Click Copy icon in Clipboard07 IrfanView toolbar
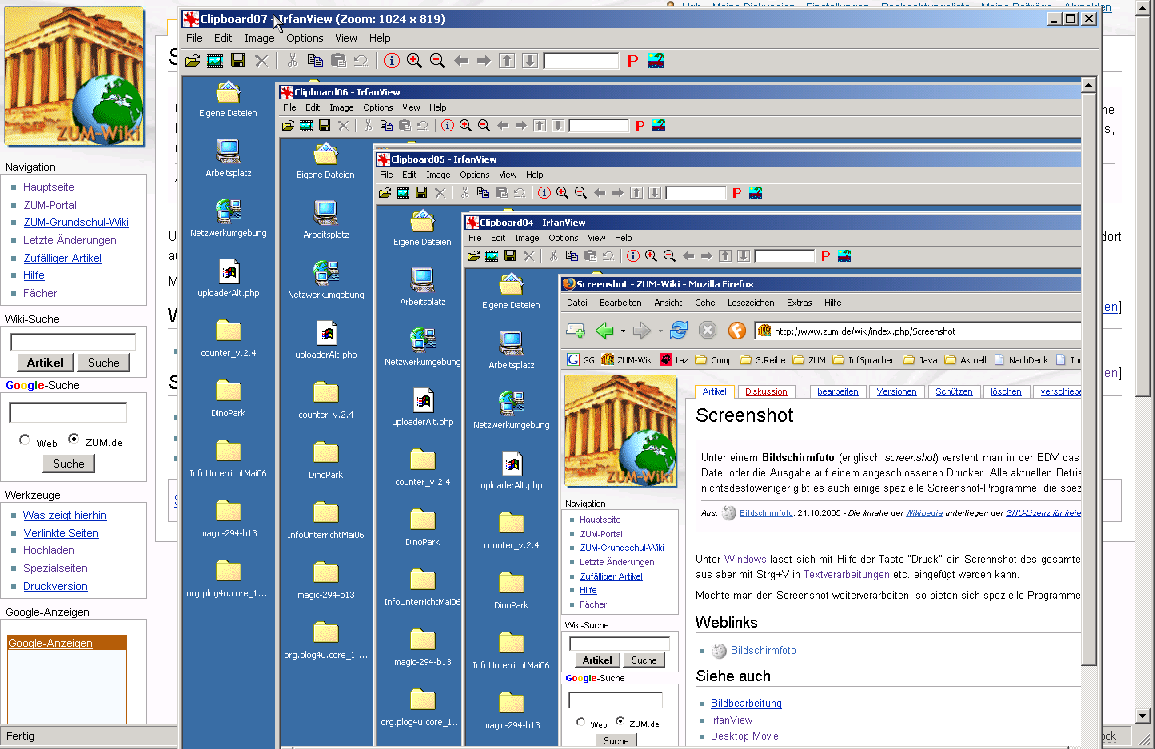 315,61
